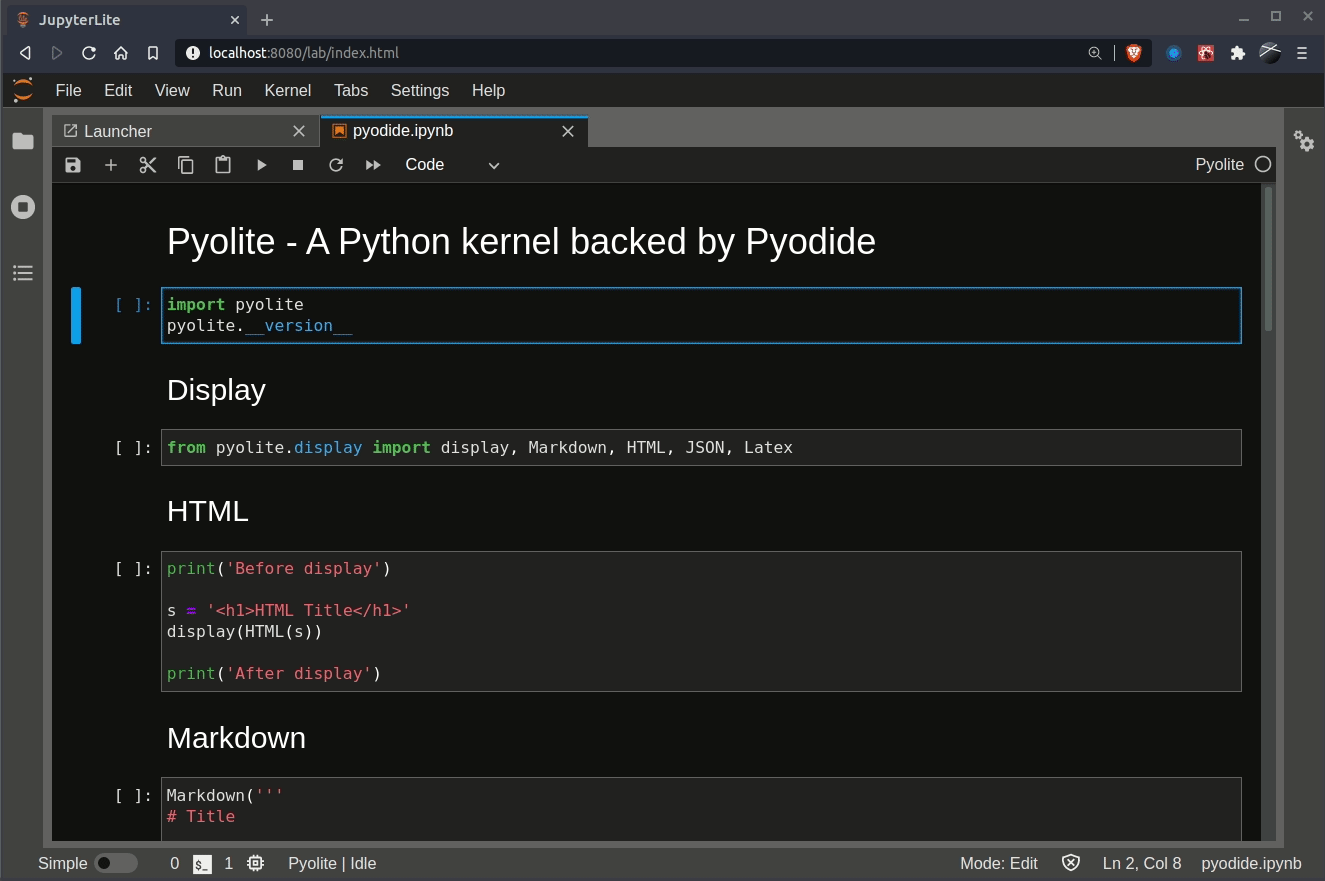Click pyodide.ipynb name in the status bar
Screen dimensions: 1325x881
1251,863
